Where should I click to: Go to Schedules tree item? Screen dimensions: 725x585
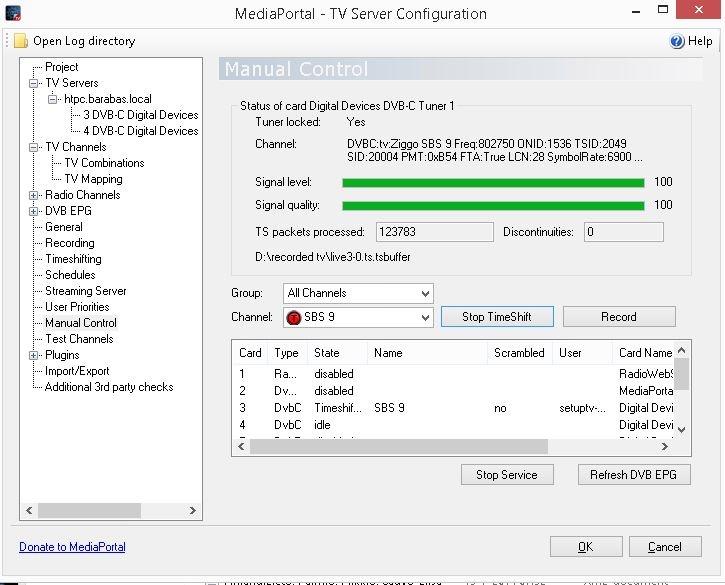[70, 275]
